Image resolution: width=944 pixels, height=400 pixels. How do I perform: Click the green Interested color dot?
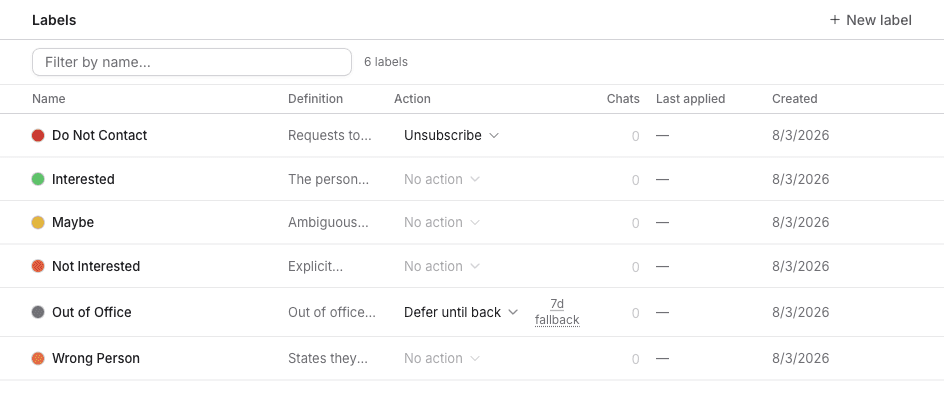point(38,180)
